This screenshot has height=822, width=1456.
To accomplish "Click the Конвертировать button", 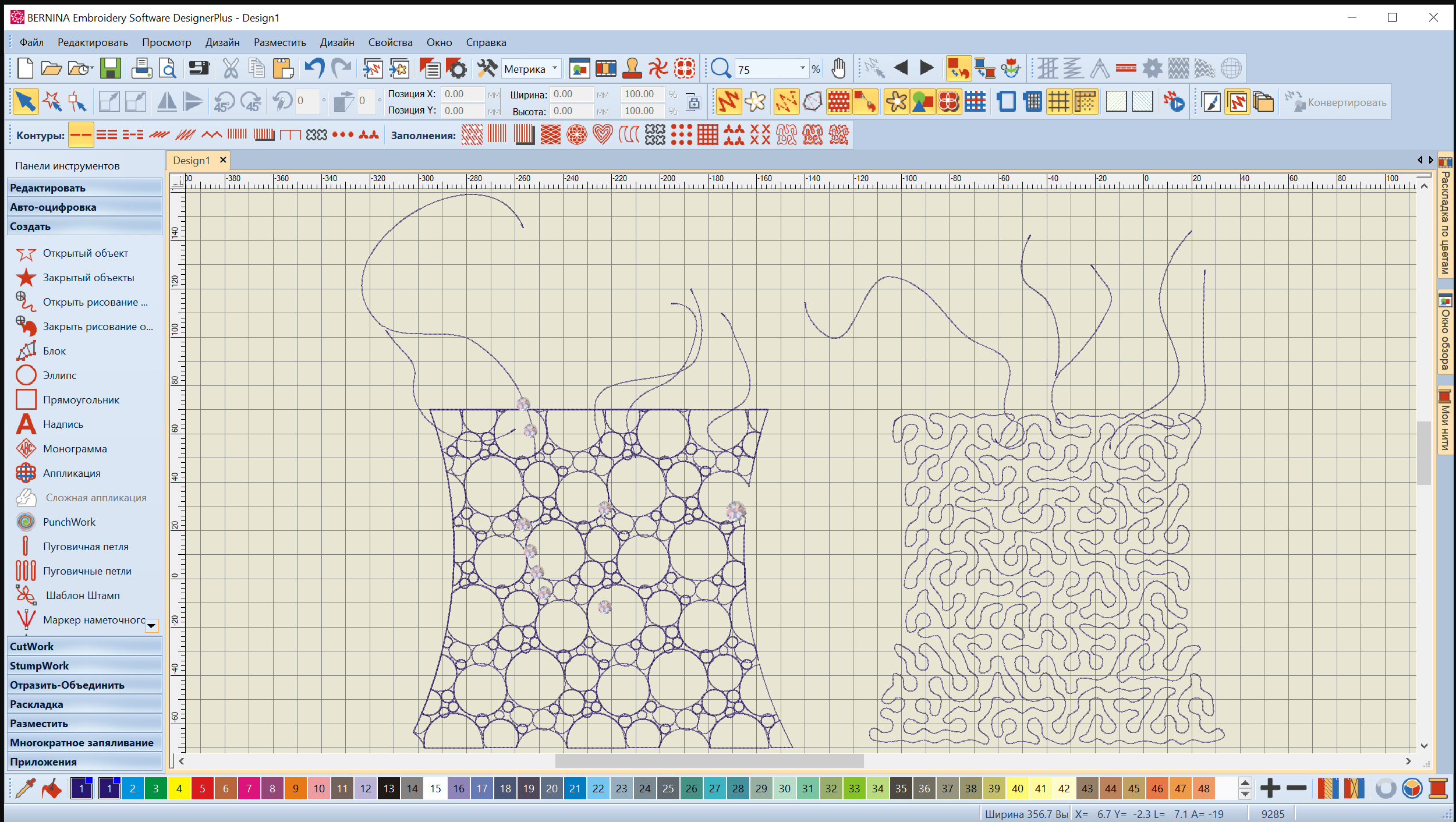I will (x=1337, y=102).
